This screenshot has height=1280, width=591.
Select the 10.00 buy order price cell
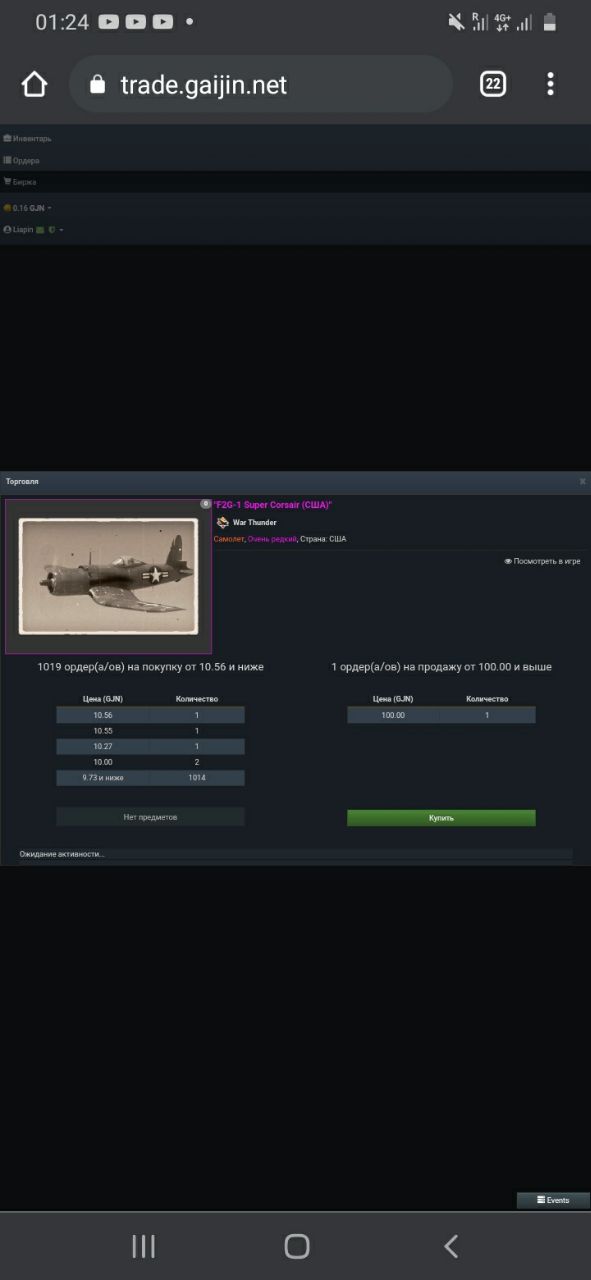(103, 762)
